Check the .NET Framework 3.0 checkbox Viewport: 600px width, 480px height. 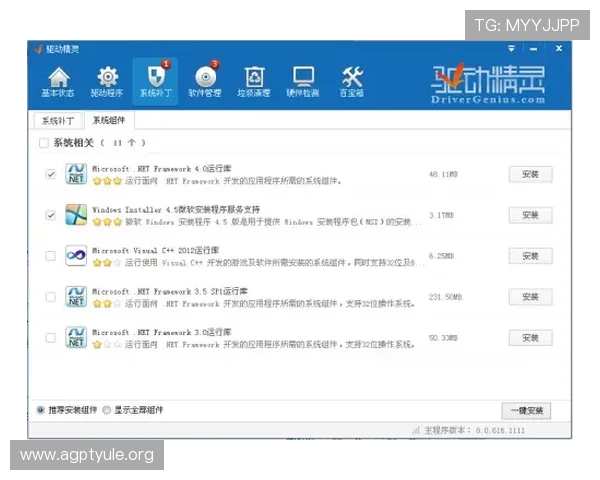click(x=51, y=338)
